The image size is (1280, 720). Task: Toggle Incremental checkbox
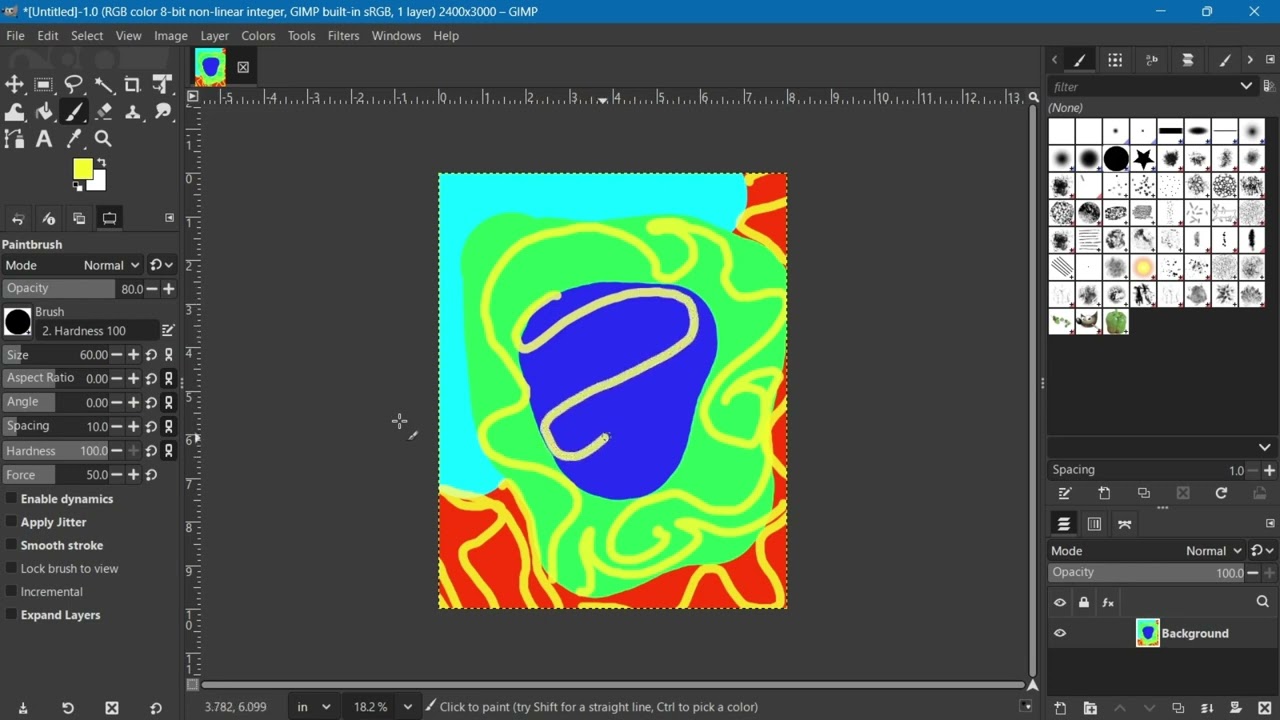pos(11,591)
